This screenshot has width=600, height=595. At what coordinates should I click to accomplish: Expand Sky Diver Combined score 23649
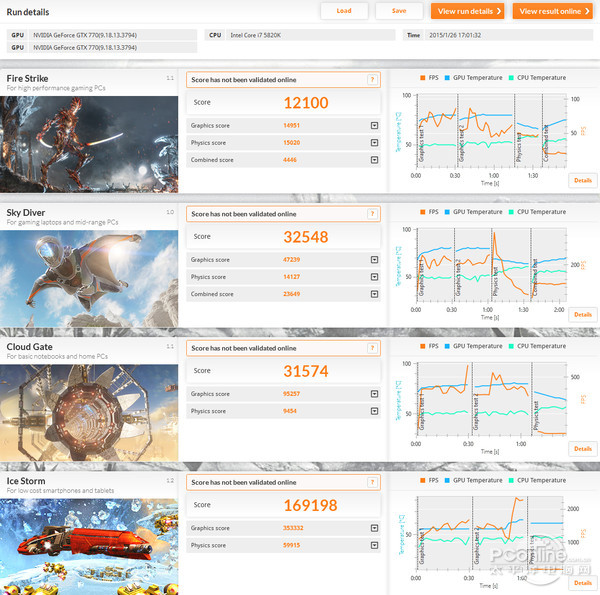click(x=374, y=294)
